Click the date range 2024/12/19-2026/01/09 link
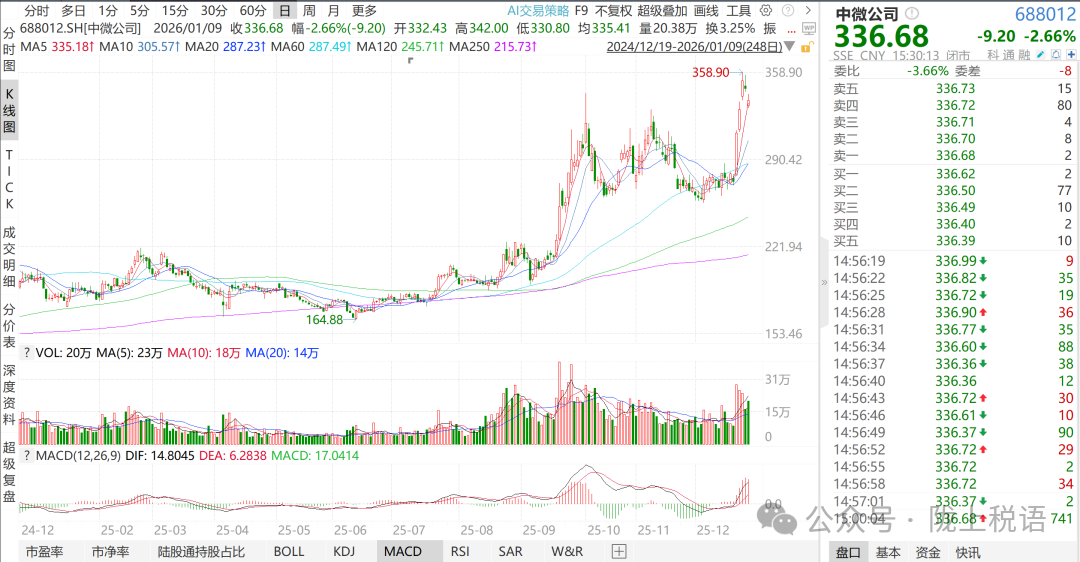Image resolution: width=1080 pixels, height=562 pixels. 694,47
